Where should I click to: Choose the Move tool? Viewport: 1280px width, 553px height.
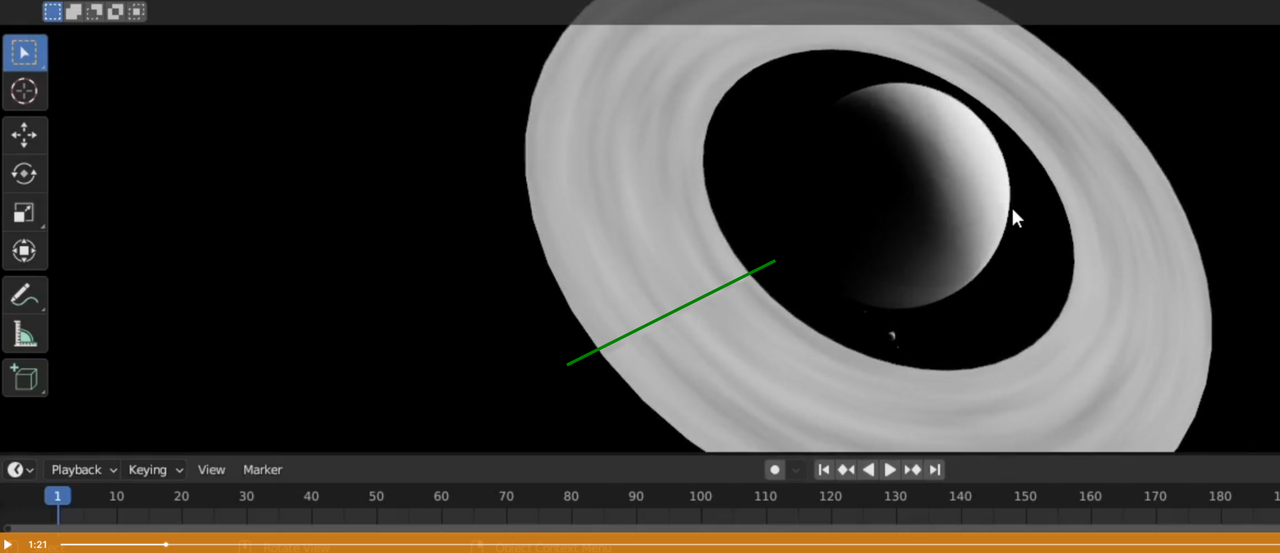(x=24, y=135)
